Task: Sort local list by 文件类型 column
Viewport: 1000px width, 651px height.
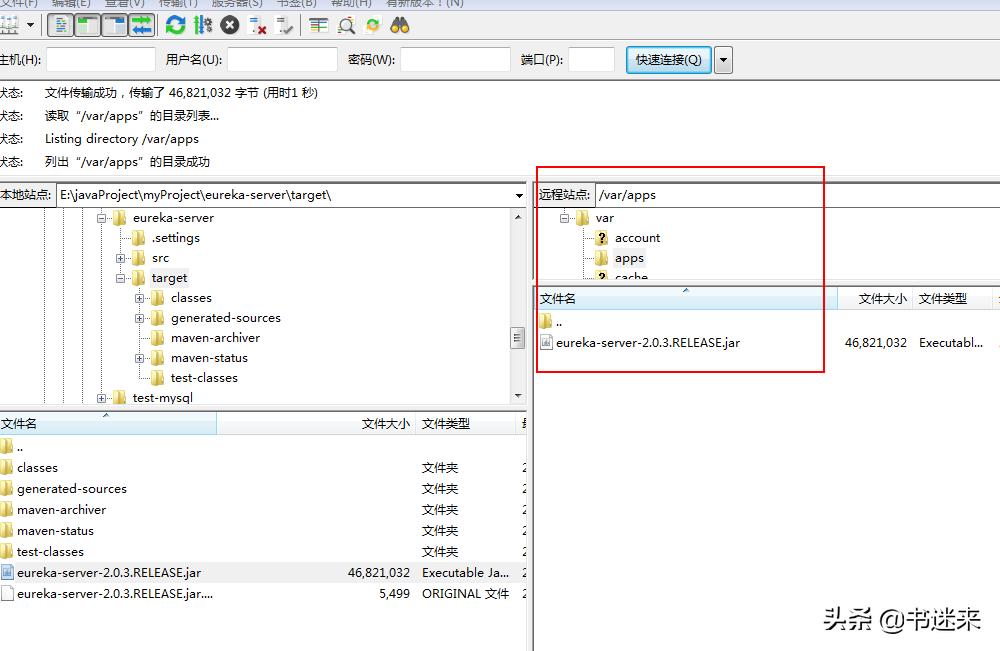Action: pos(466,424)
